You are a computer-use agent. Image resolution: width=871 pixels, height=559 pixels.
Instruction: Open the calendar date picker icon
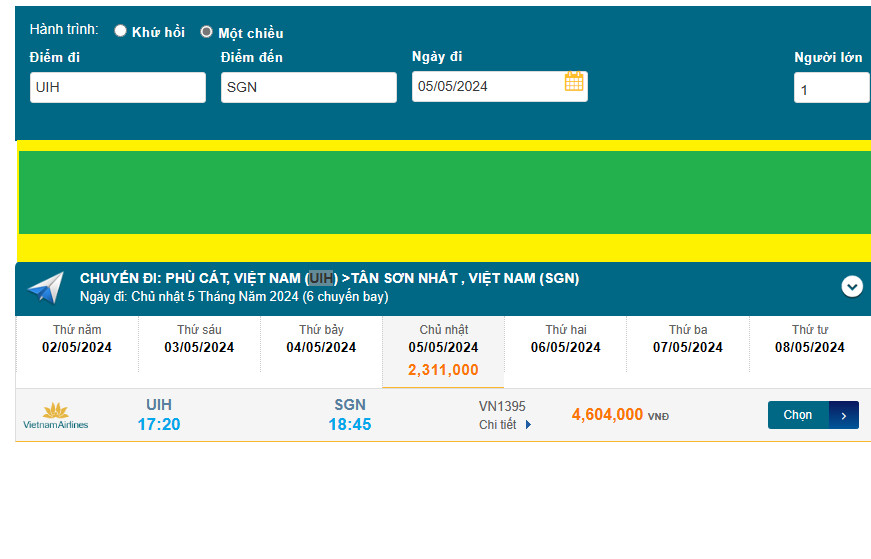point(574,82)
